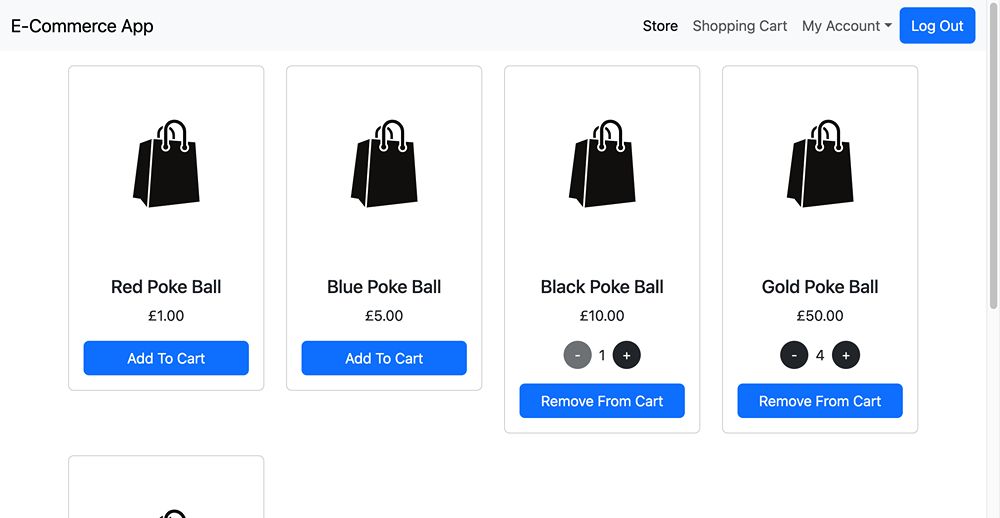Screen dimensions: 1000x518
Task: Select the Gold Poke Ball product title
Action: (x=820, y=287)
